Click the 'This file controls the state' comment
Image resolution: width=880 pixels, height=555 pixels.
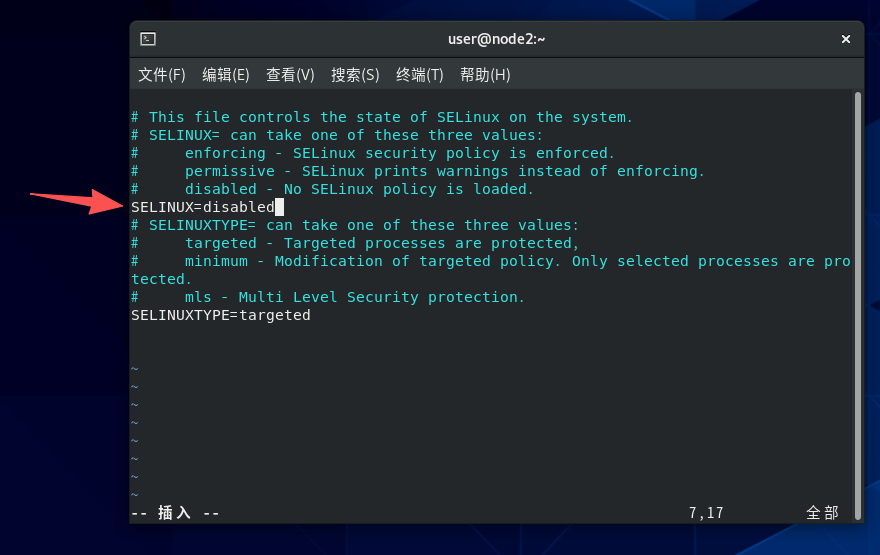(382, 117)
